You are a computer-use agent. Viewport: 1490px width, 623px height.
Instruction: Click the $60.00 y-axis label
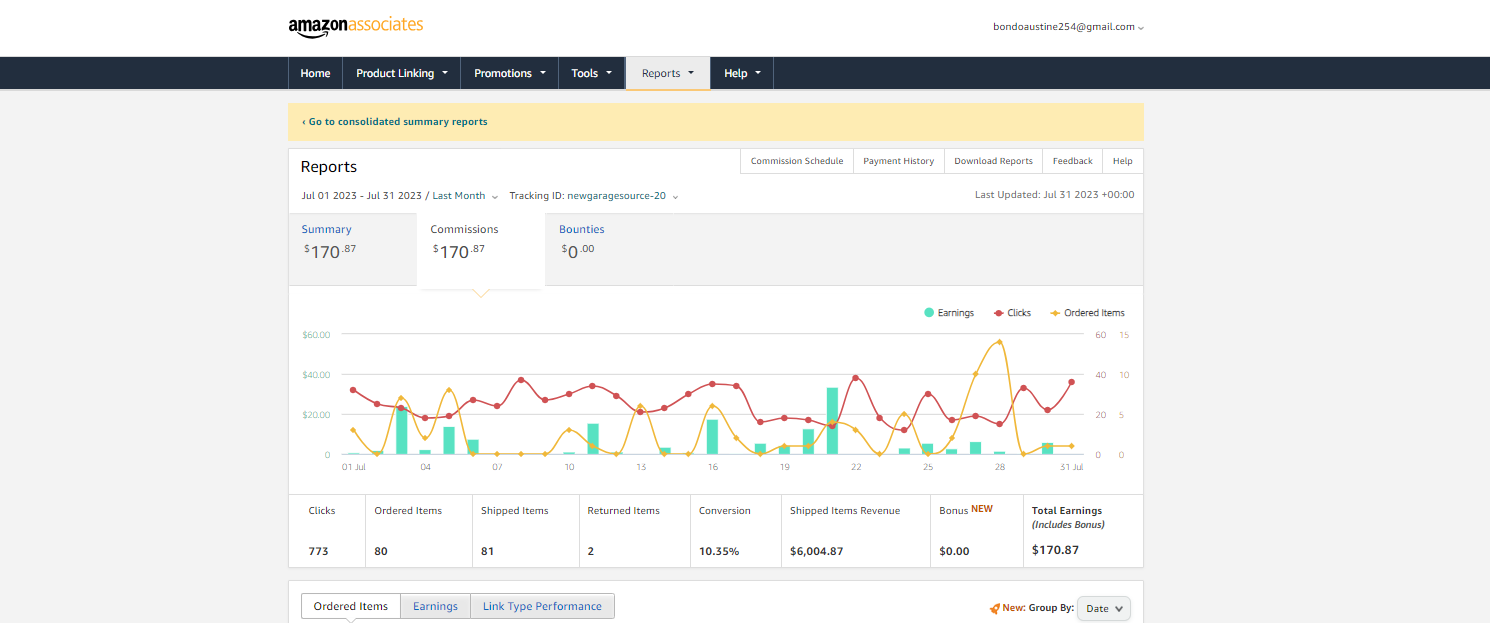tap(316, 335)
